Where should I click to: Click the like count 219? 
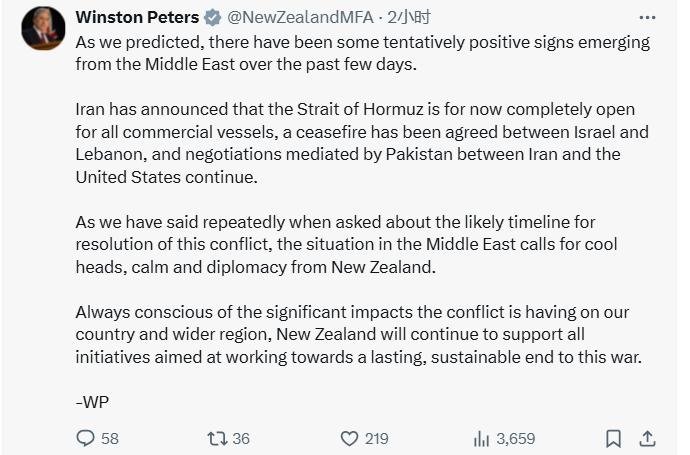[x=377, y=438]
